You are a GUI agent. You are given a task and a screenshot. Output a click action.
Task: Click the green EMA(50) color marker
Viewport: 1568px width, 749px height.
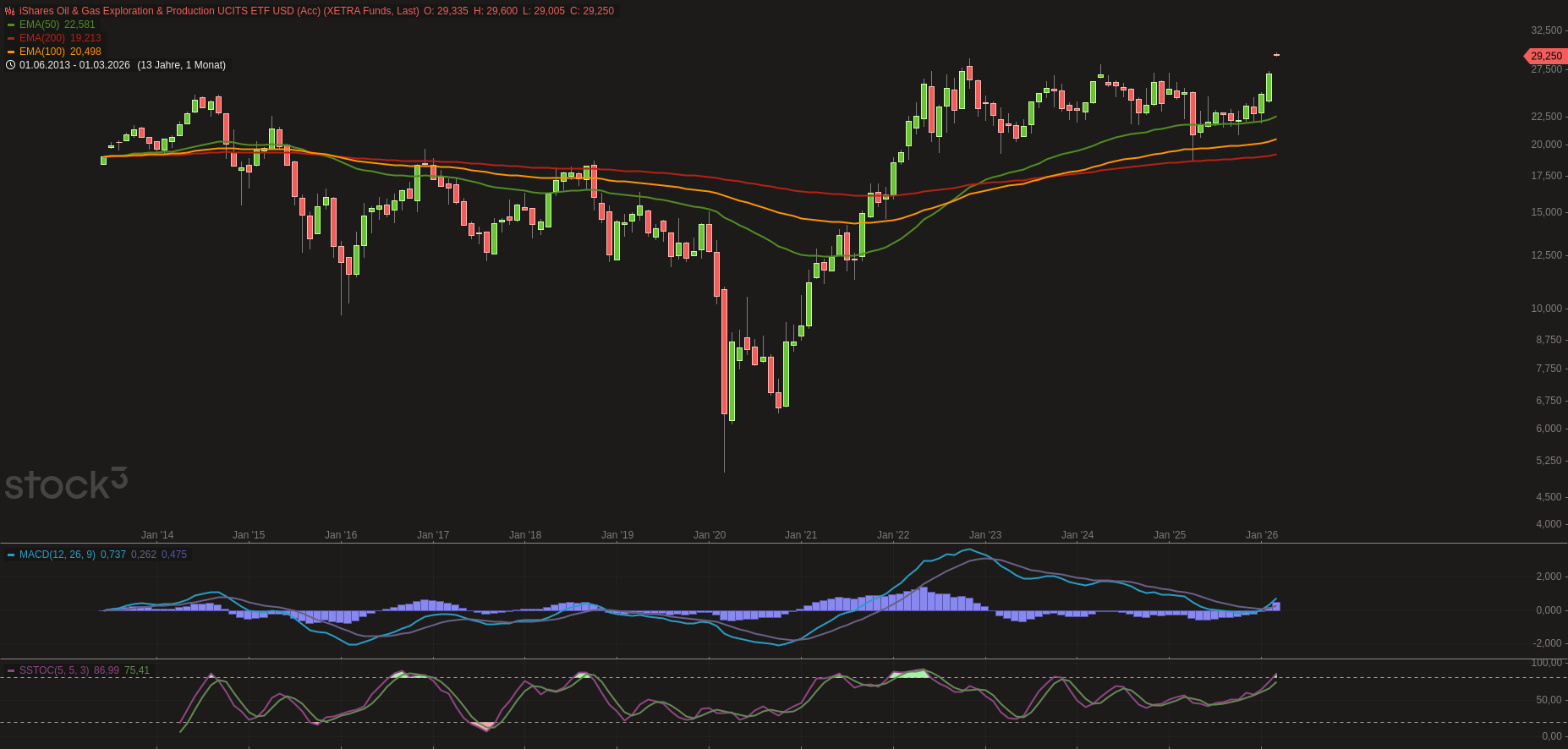pyautogui.click(x=11, y=25)
